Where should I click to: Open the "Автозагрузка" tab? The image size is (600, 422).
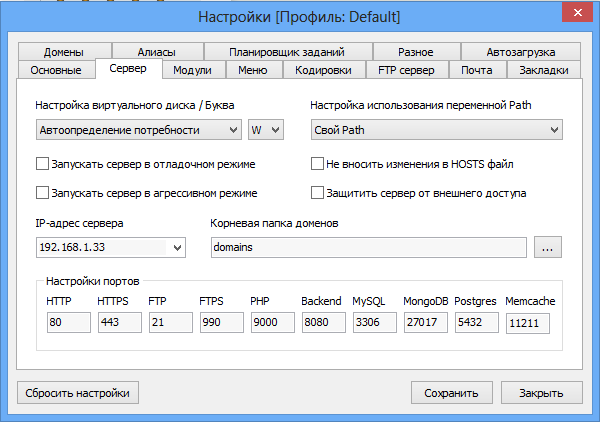click(520, 52)
